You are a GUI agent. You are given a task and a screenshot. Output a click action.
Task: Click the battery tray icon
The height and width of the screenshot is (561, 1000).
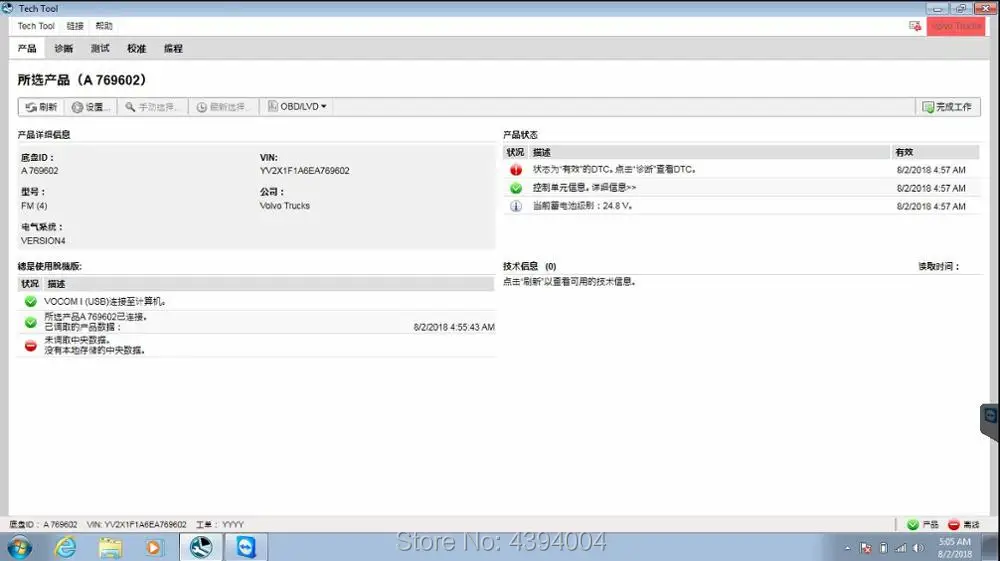[x=883, y=548]
